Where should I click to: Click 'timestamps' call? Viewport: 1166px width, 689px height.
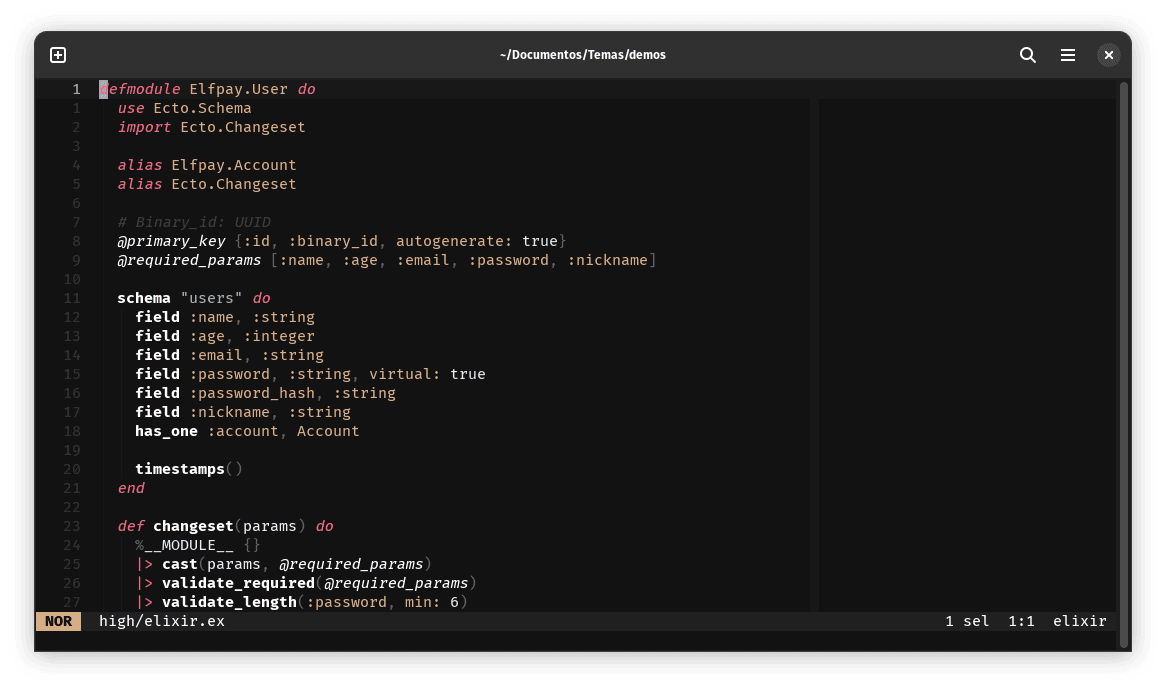[x=179, y=469]
